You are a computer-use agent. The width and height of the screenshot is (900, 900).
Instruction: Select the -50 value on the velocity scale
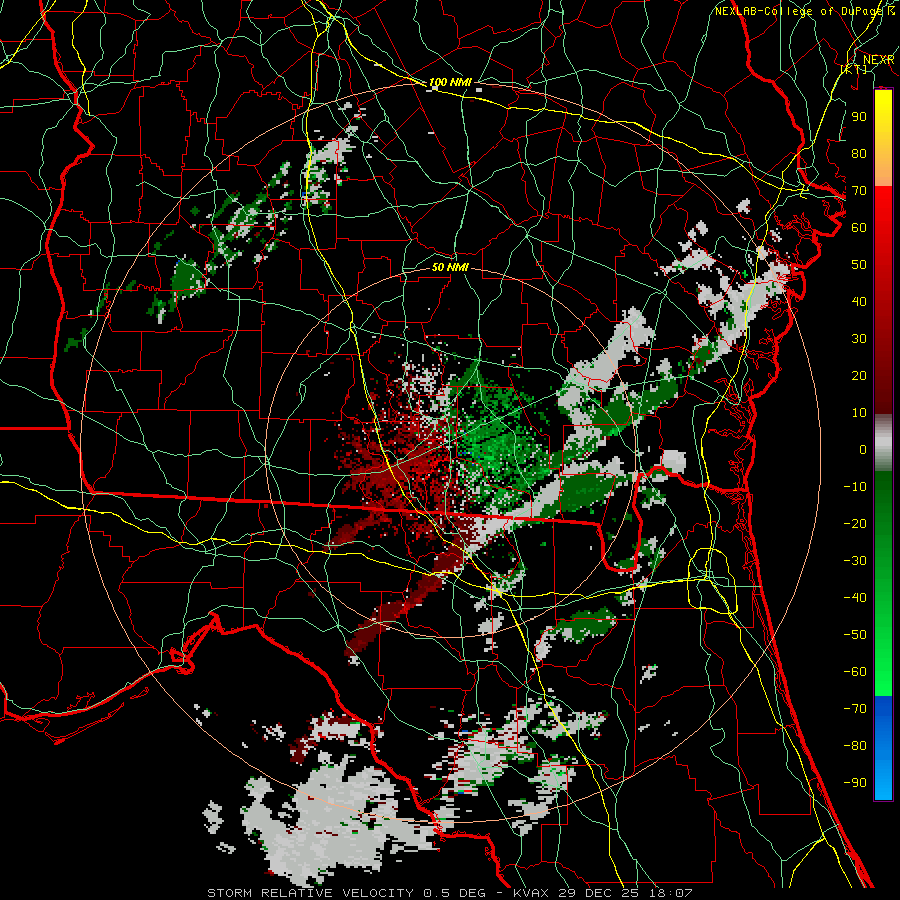coord(855,635)
